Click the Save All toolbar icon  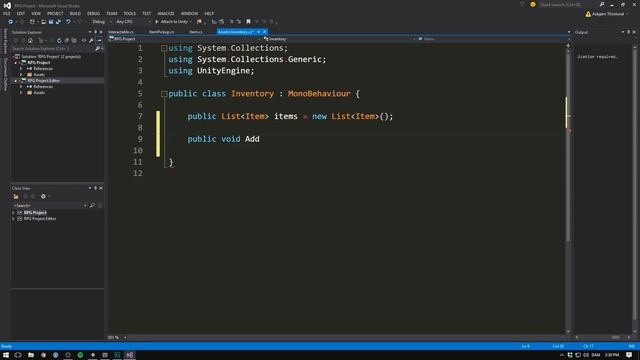click(58, 22)
